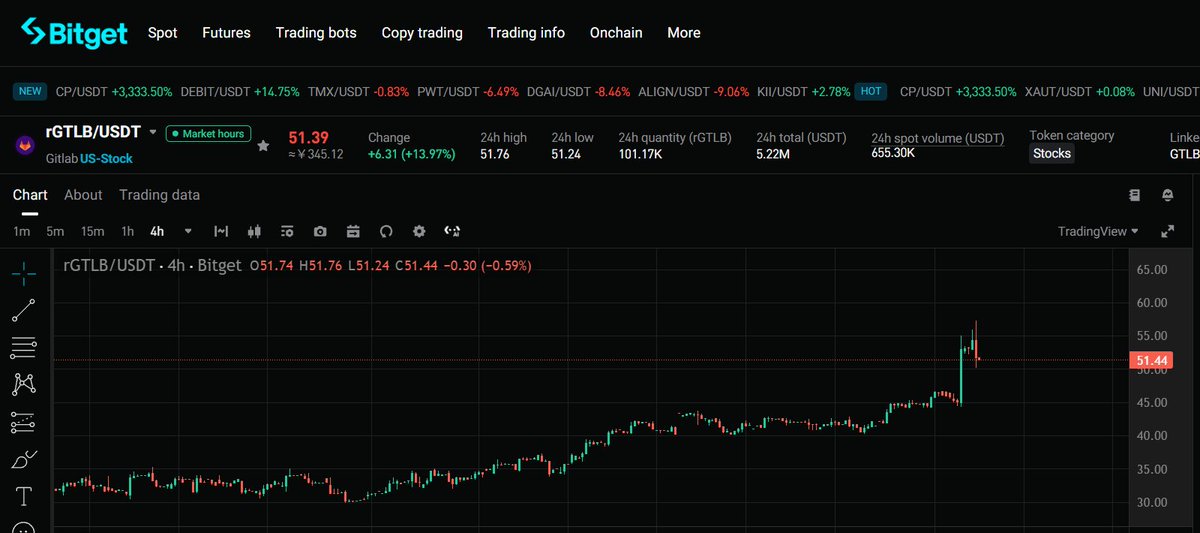Select the 1m timeframe
Screen dimensions: 1200x533
tap(21, 231)
